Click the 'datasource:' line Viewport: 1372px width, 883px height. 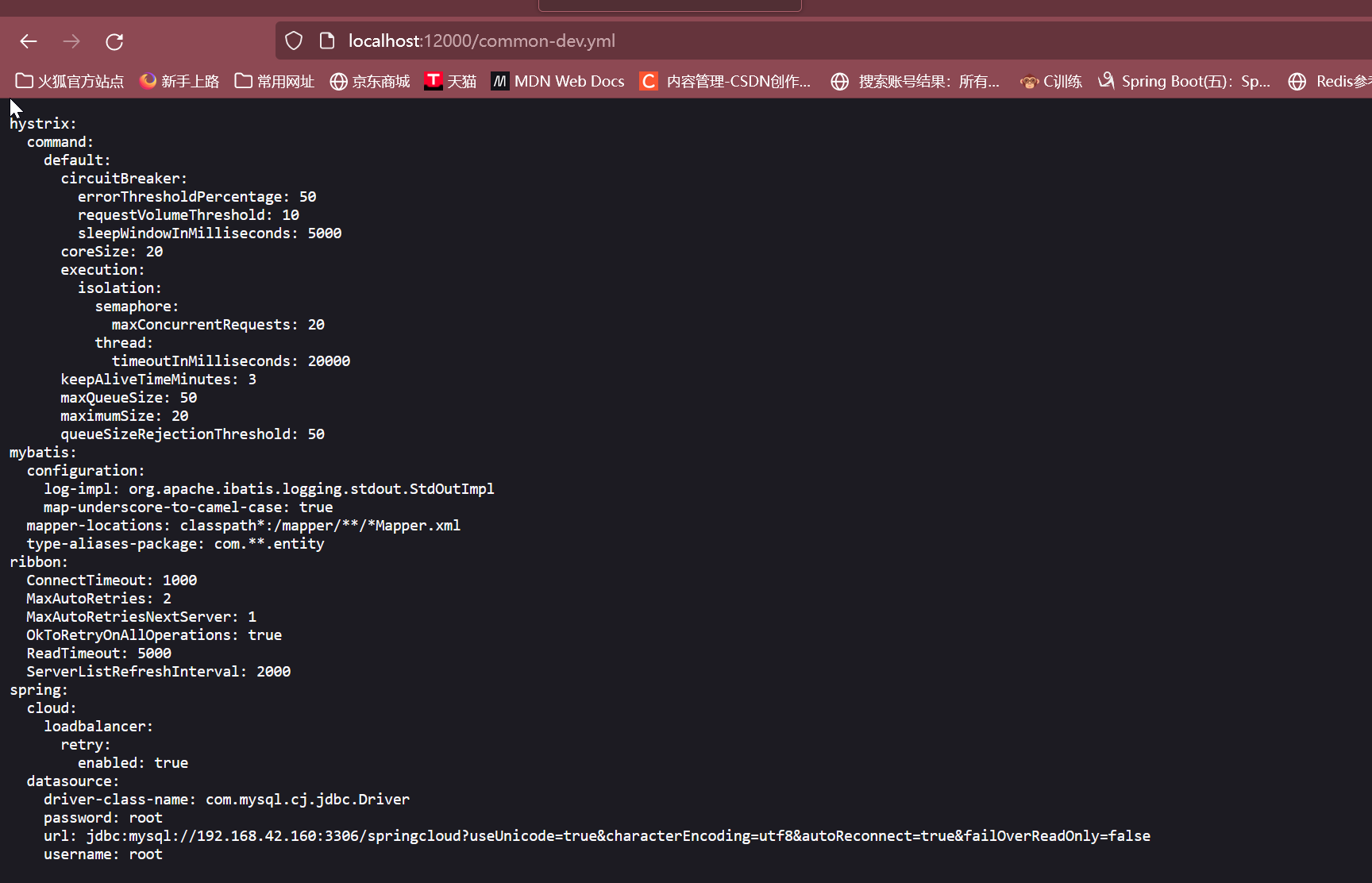(x=73, y=781)
